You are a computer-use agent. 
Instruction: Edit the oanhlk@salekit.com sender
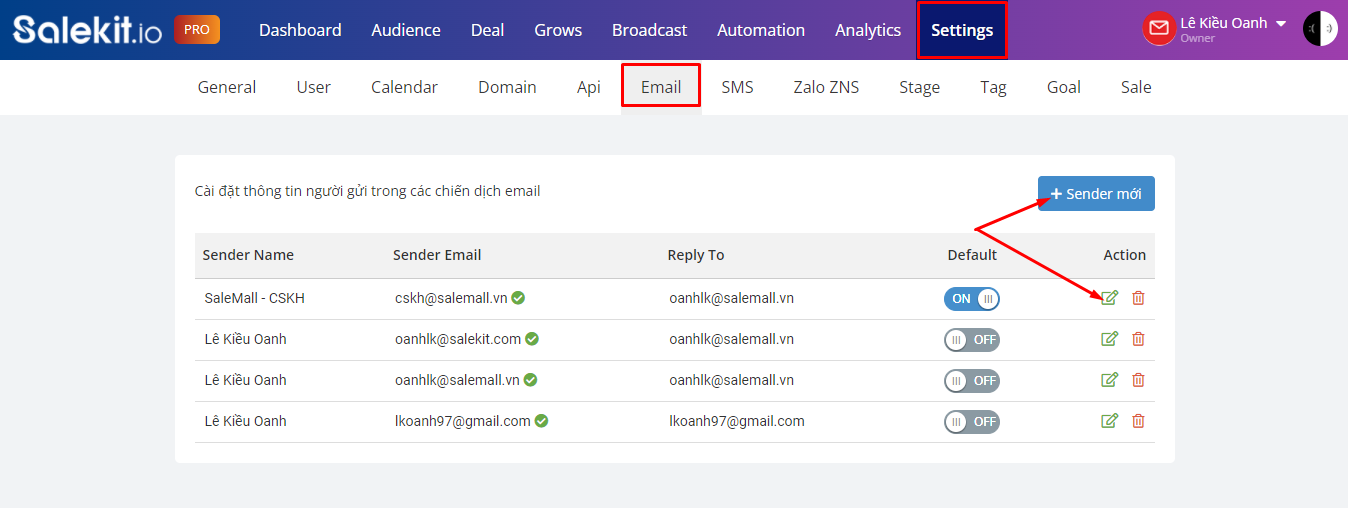(1109, 339)
